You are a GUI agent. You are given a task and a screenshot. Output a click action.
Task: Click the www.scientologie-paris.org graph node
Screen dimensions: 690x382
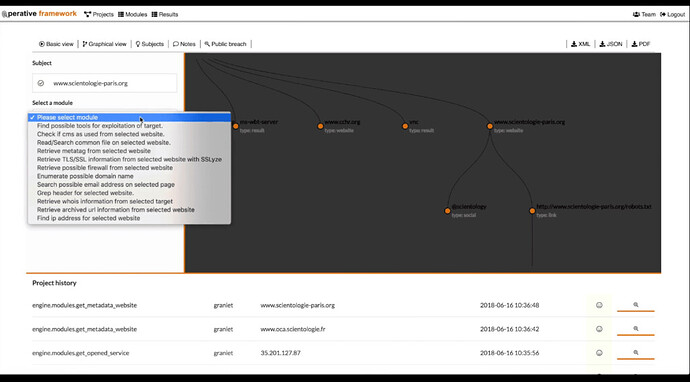[490, 126]
